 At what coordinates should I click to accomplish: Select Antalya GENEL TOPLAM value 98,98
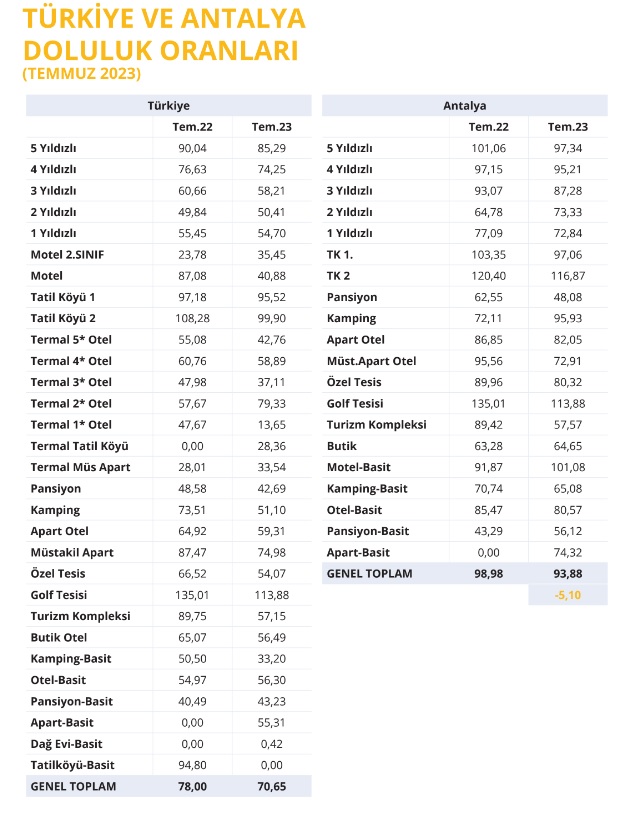click(488, 574)
